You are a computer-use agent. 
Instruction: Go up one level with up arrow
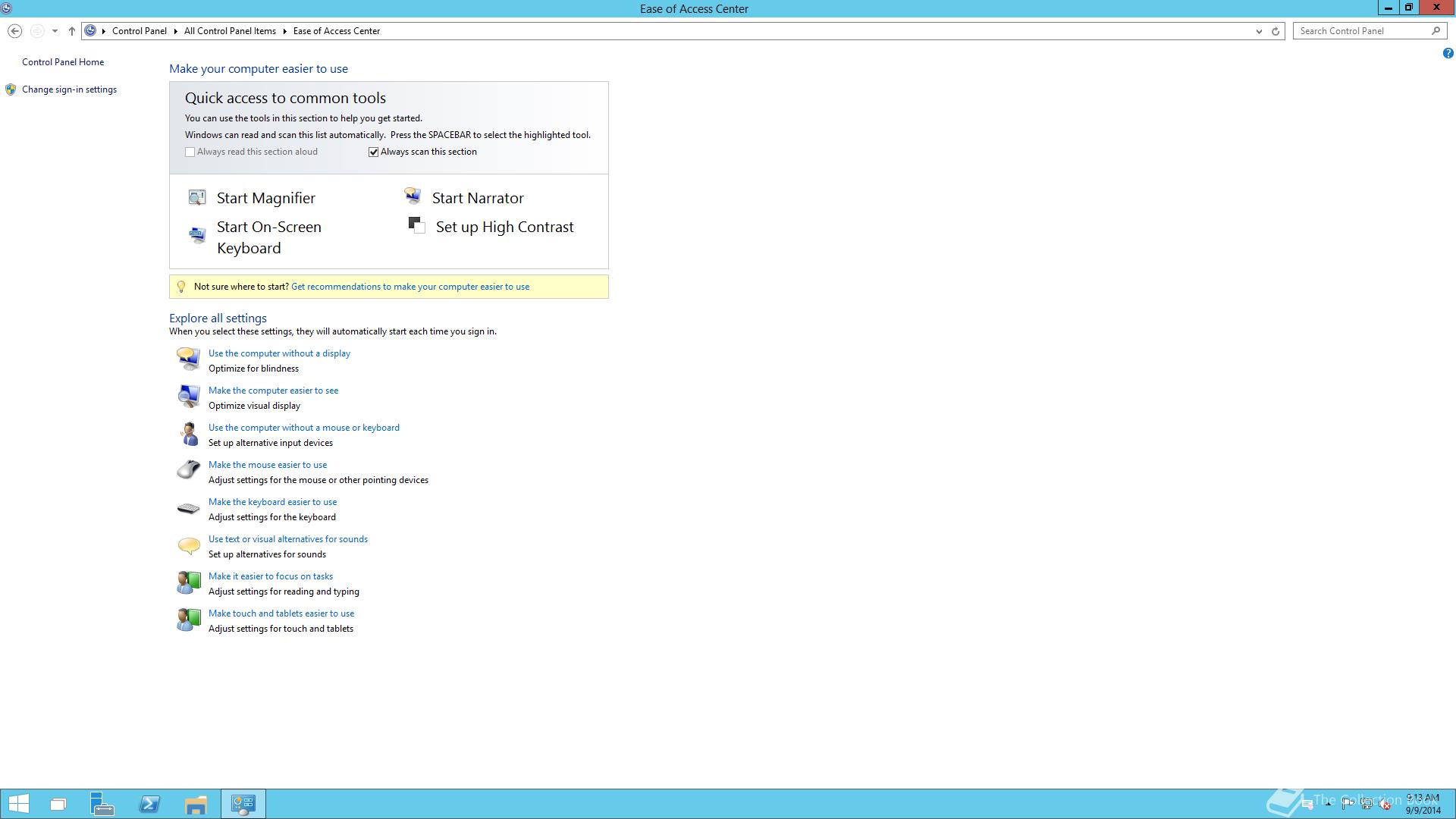[71, 31]
